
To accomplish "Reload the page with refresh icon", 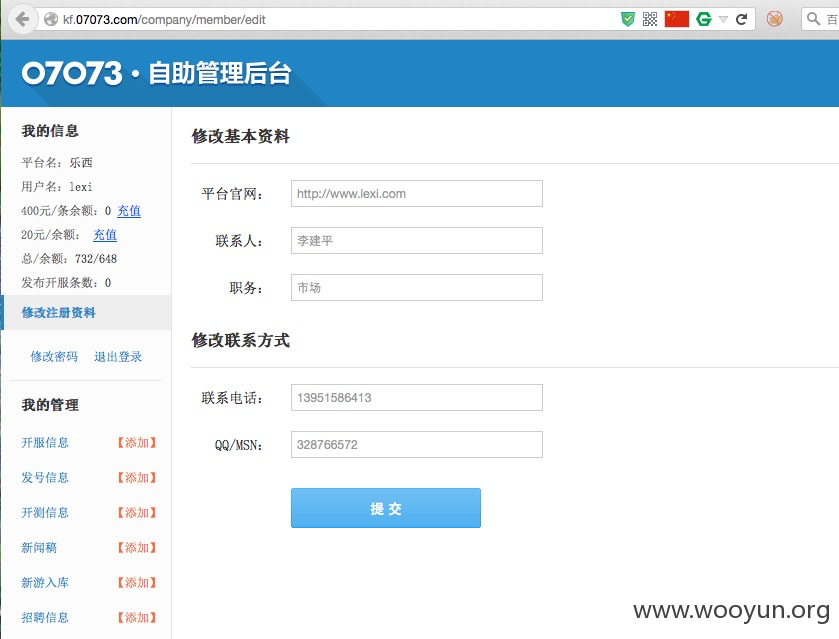I will point(741,19).
